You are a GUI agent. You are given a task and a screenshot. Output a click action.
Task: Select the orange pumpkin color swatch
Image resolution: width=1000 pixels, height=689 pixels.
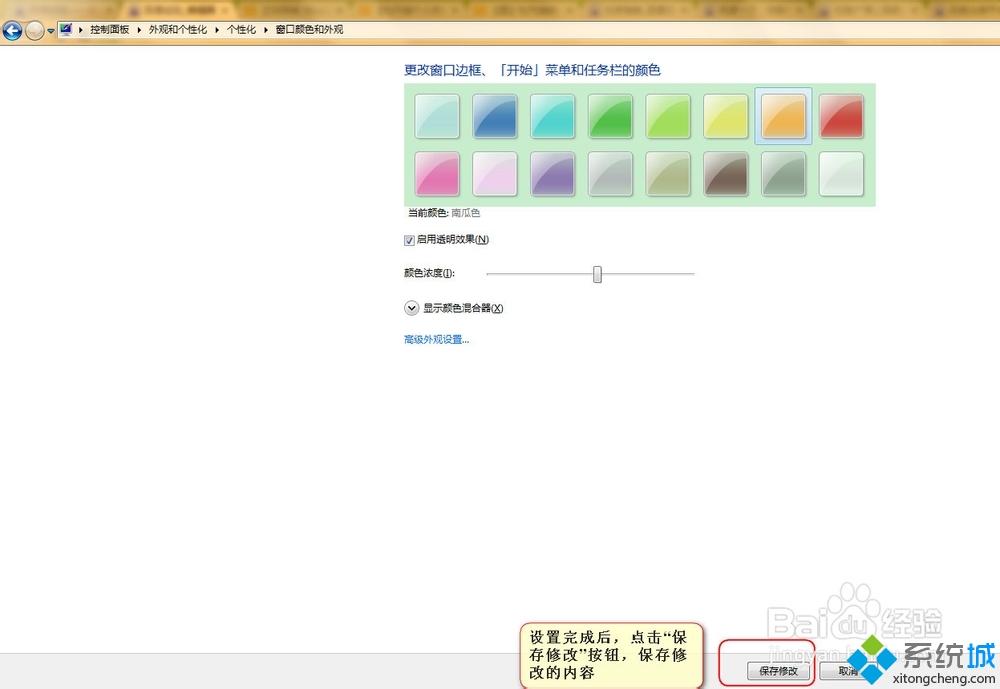point(783,116)
